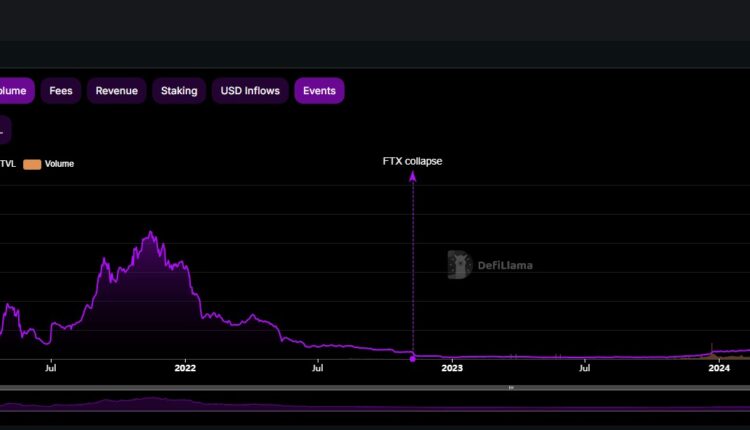Turn off the Volume metric pill
This screenshot has height=430, width=750.
click(x=14, y=91)
